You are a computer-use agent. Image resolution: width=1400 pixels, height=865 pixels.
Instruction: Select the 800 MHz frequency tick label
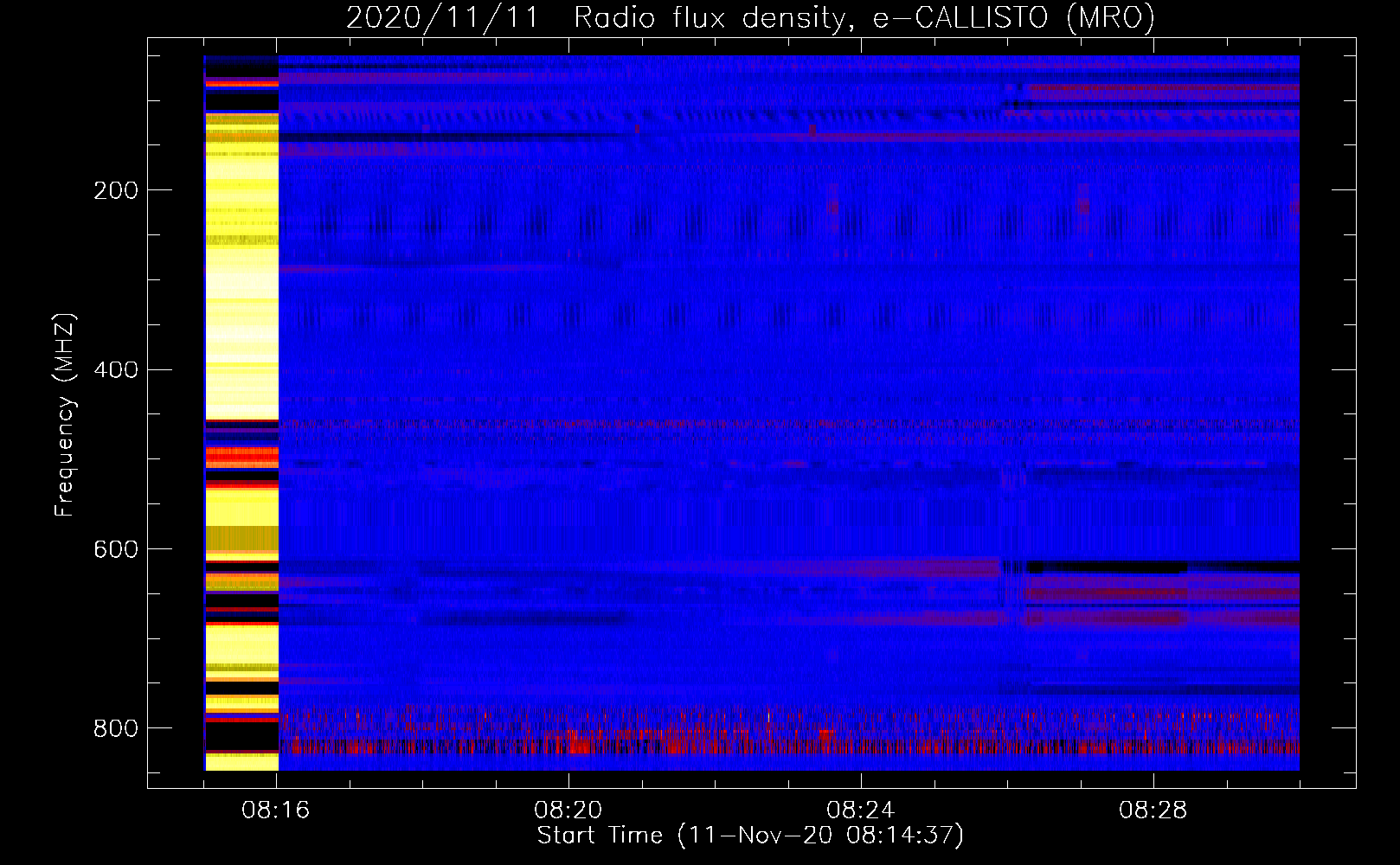pyautogui.click(x=115, y=728)
